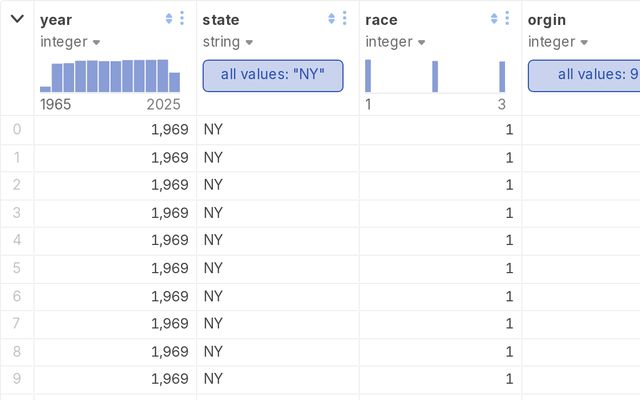Select race histogram bar for value 1
640x400 pixels.
coord(368,76)
